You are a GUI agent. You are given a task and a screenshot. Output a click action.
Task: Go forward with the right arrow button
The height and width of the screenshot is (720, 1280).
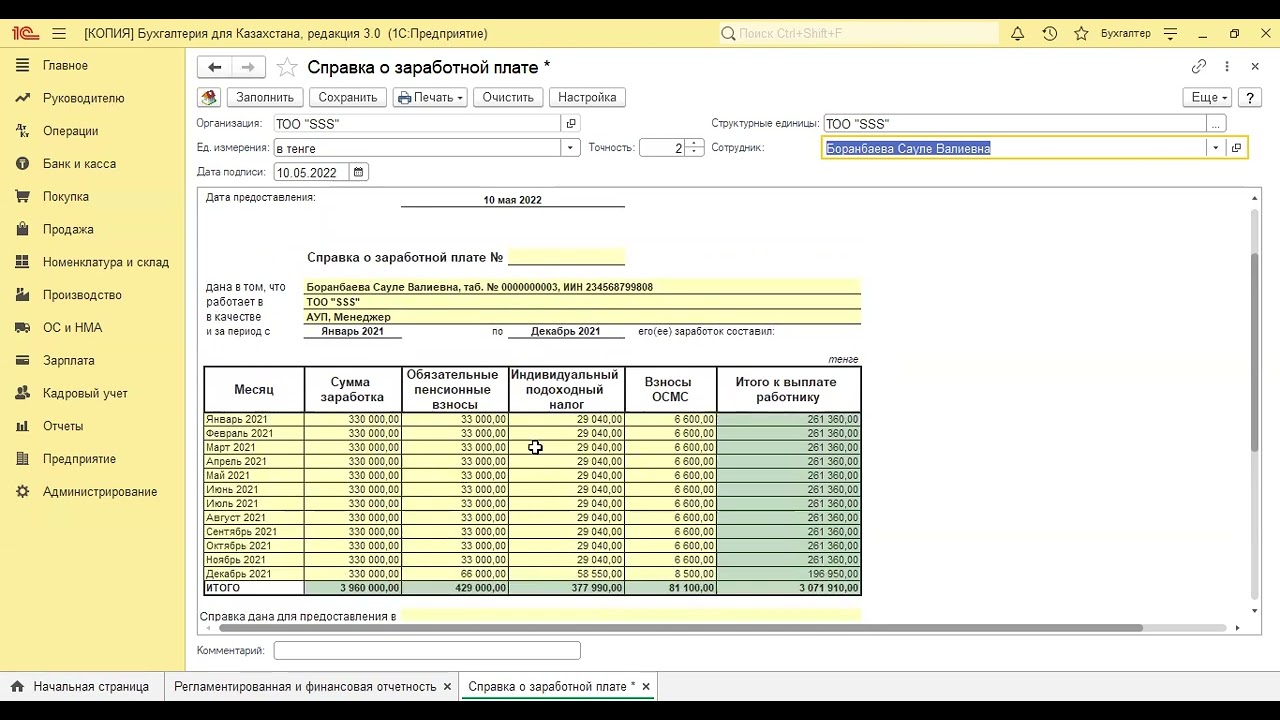pos(248,67)
